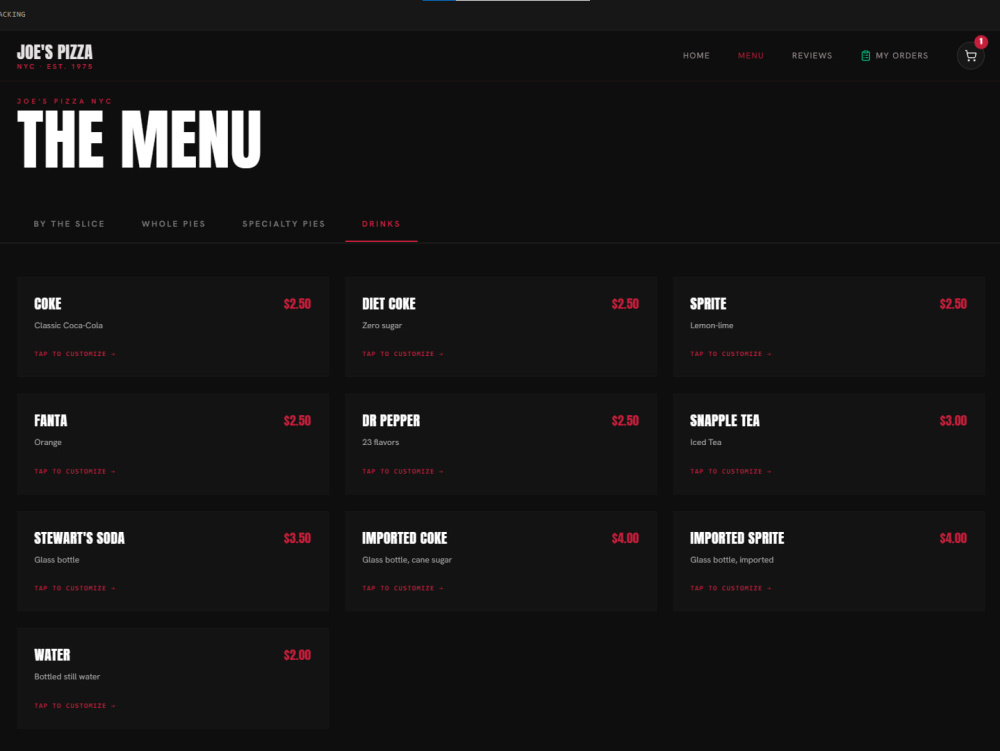Open the Menu nav link
Screen dimensions: 1000x751
pos(751,56)
